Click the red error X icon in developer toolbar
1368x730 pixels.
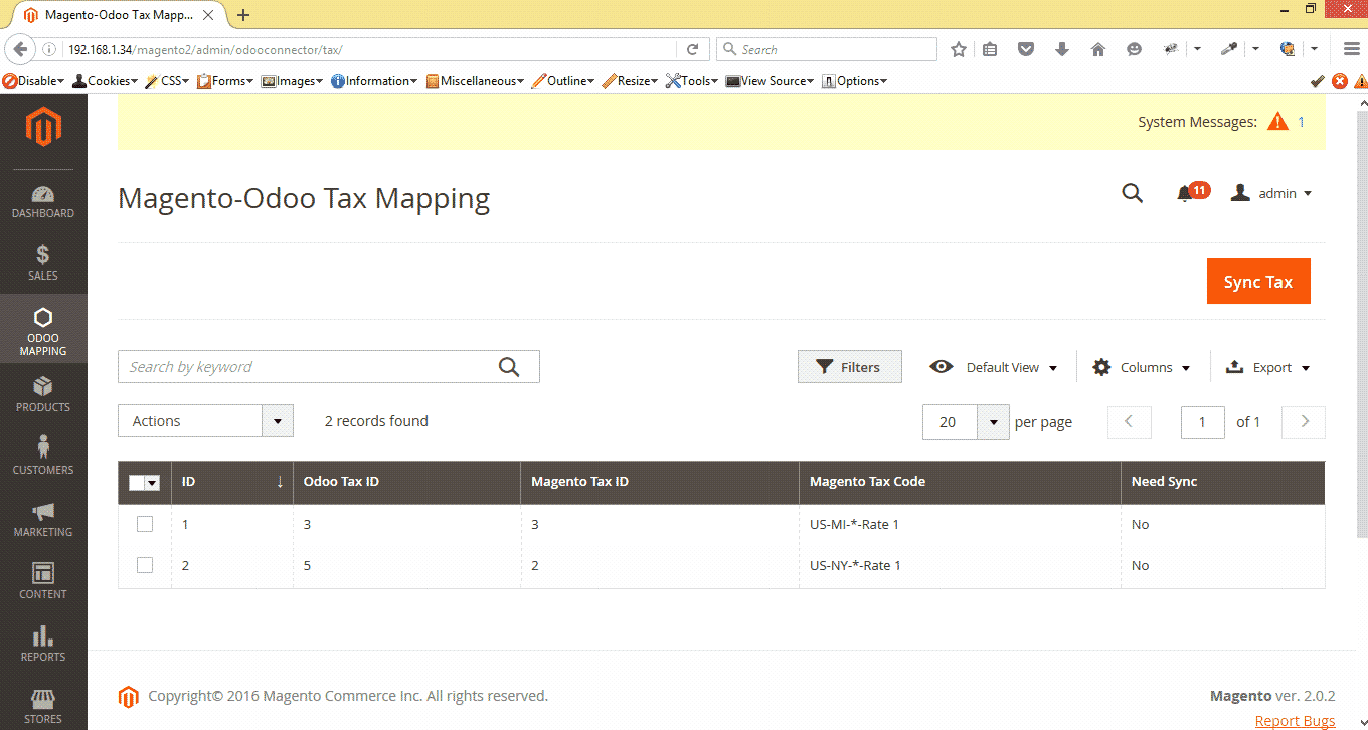point(1340,81)
